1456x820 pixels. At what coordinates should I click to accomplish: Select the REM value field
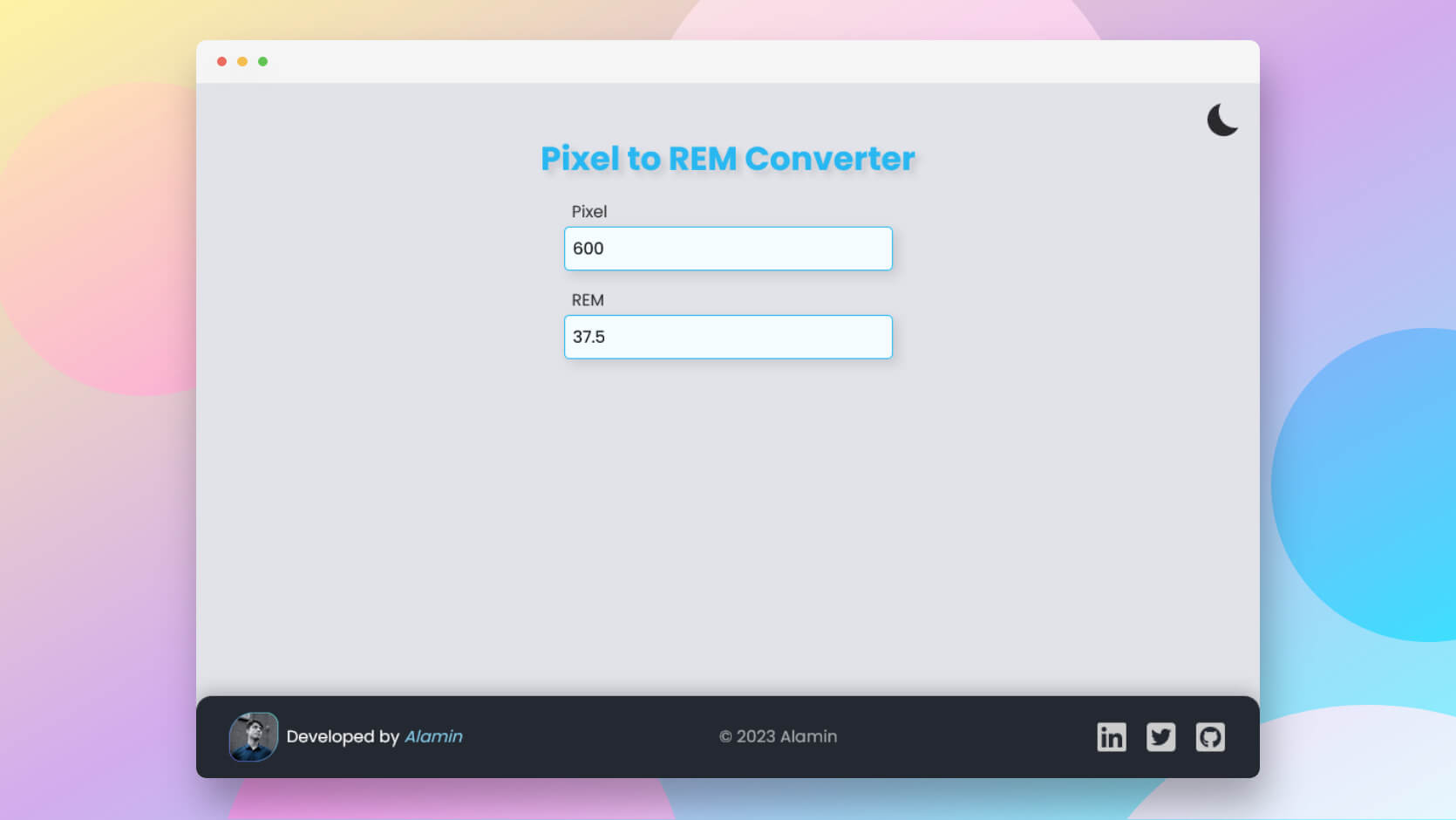tap(728, 337)
